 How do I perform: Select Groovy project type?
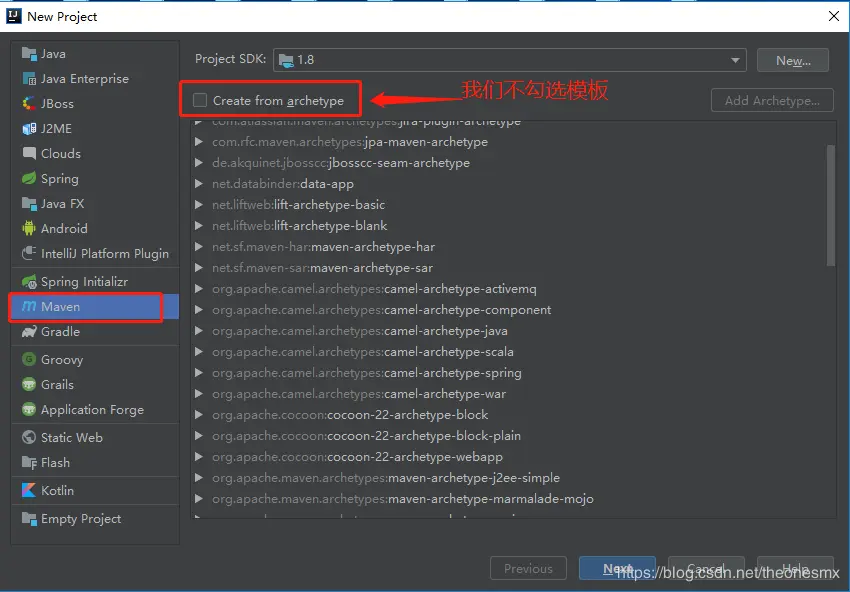pyautogui.click(x=95, y=359)
